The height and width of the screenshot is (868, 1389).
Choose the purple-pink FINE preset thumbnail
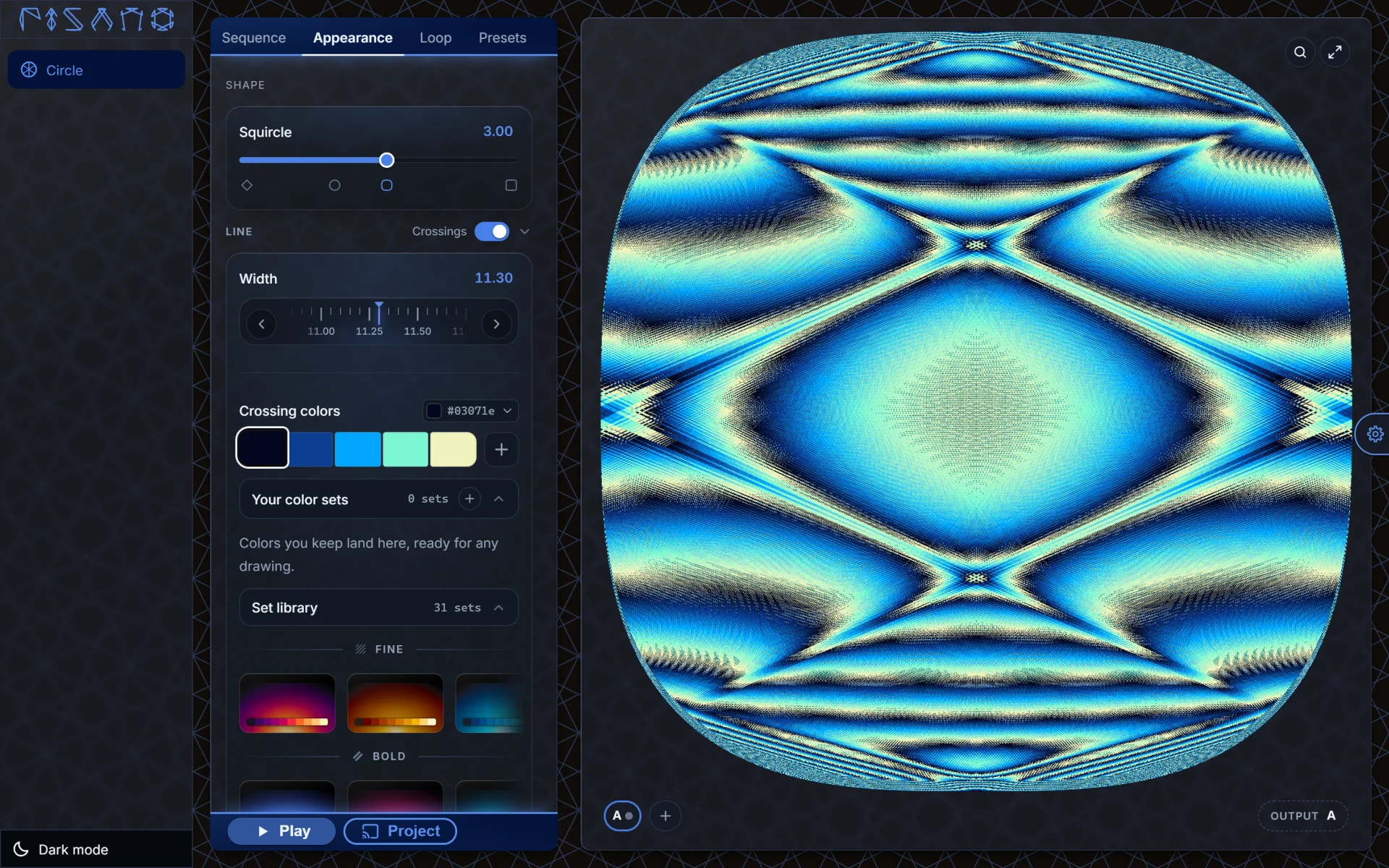point(287,703)
